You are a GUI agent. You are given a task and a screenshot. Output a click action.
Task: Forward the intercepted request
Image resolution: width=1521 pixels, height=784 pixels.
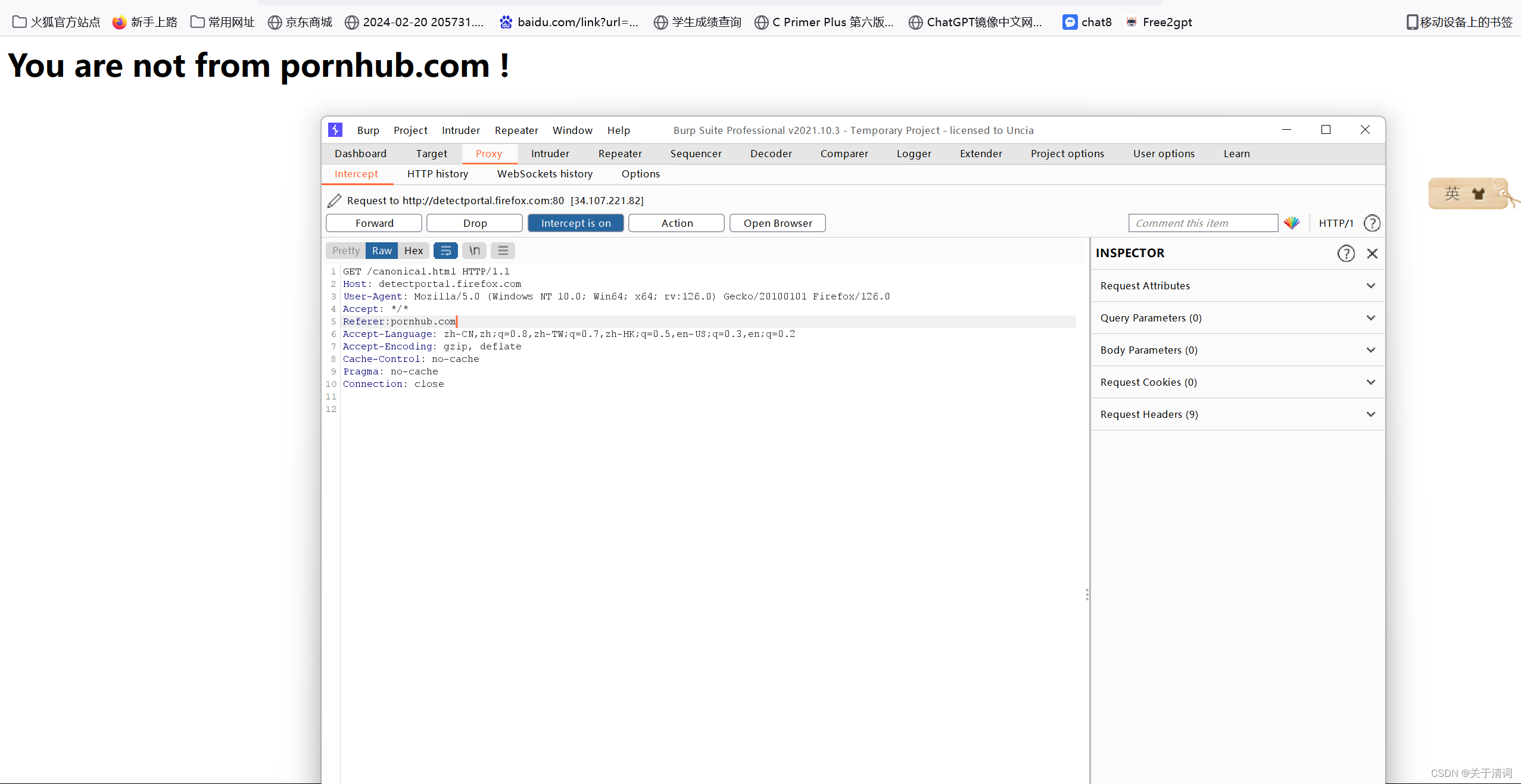coord(374,223)
